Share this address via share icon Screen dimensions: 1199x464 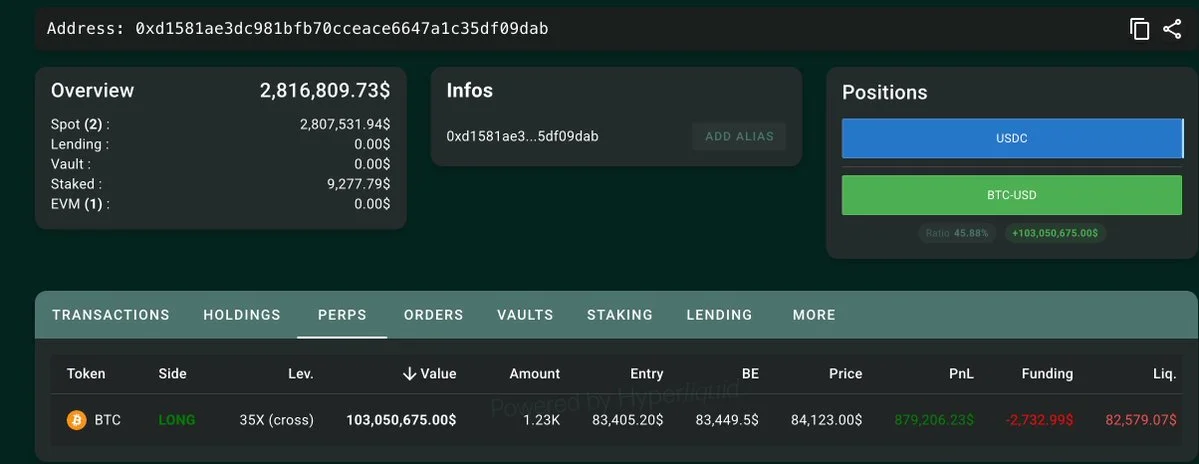point(1172,29)
